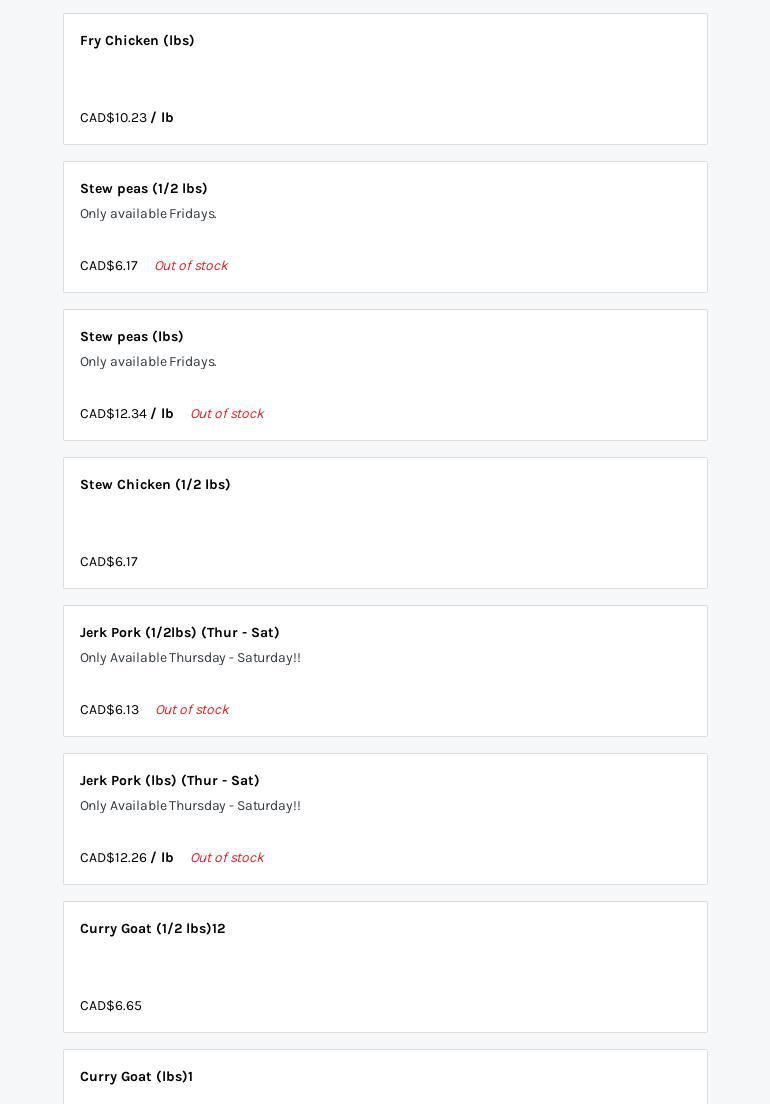770x1104 pixels.
Task: Open the Stew Chicken (1/2 lbs) item
Action: (x=155, y=485)
